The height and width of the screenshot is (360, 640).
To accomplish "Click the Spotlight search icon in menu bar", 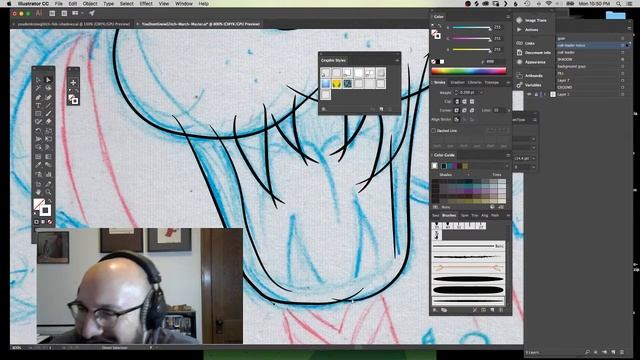I will tap(619, 4).
